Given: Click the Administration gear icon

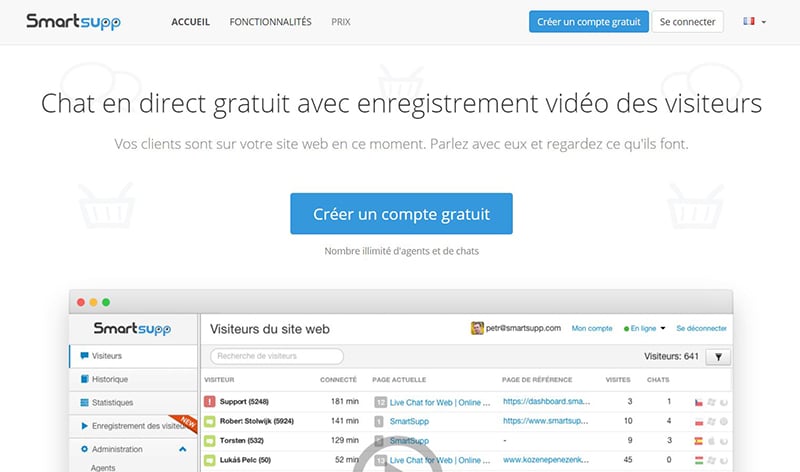Looking at the screenshot, I should pos(84,449).
